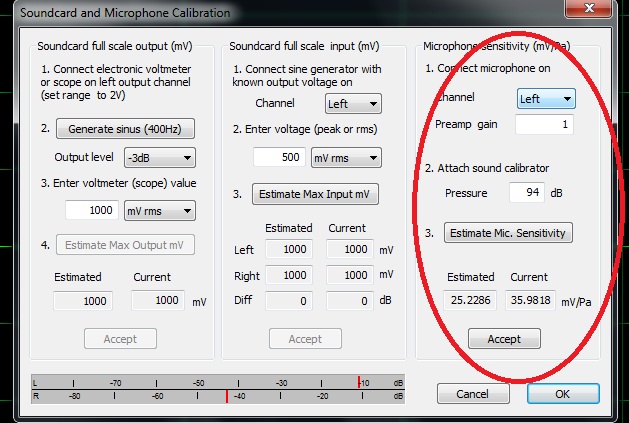The height and width of the screenshot is (423, 629).
Task: Open input voltage mV rms dropdown
Action: 346,158
